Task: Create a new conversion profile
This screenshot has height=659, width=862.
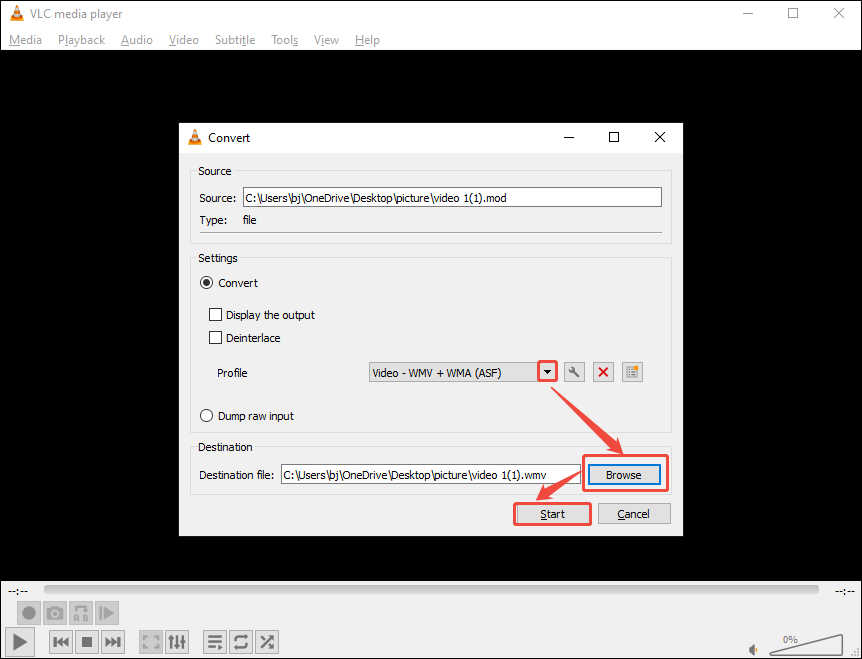Action: tap(631, 371)
